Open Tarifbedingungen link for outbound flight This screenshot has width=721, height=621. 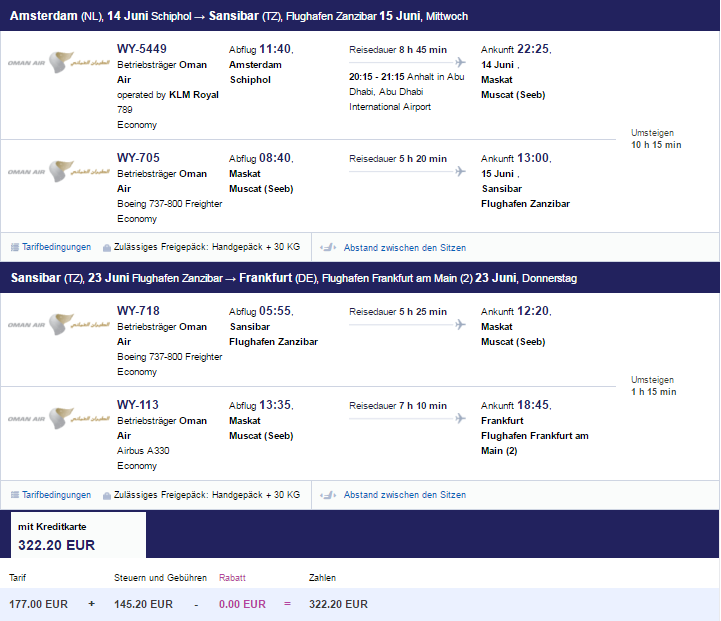click(56, 247)
